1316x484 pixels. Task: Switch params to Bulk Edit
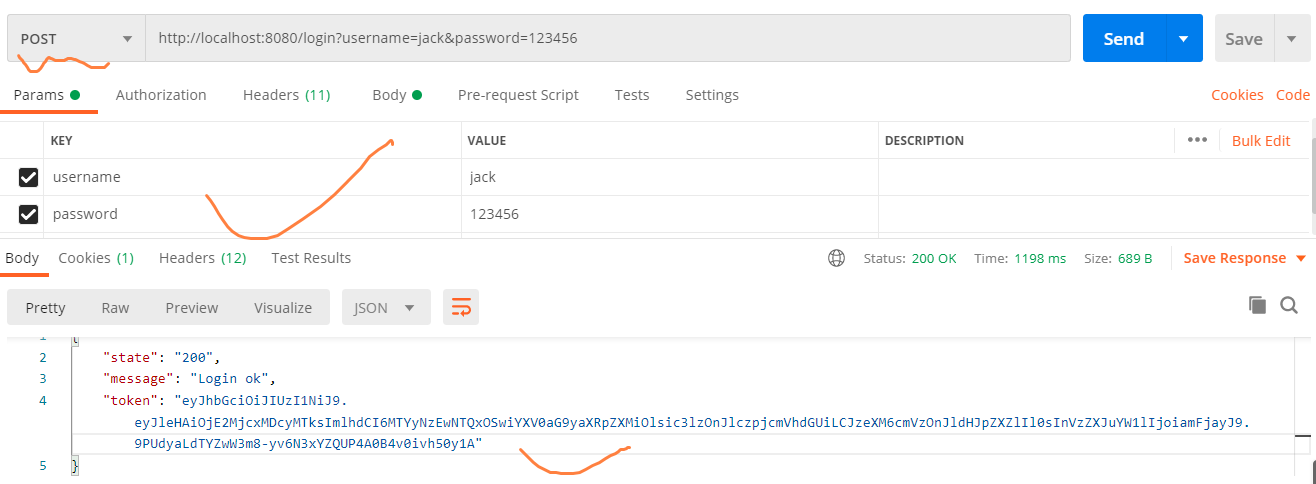click(1261, 141)
